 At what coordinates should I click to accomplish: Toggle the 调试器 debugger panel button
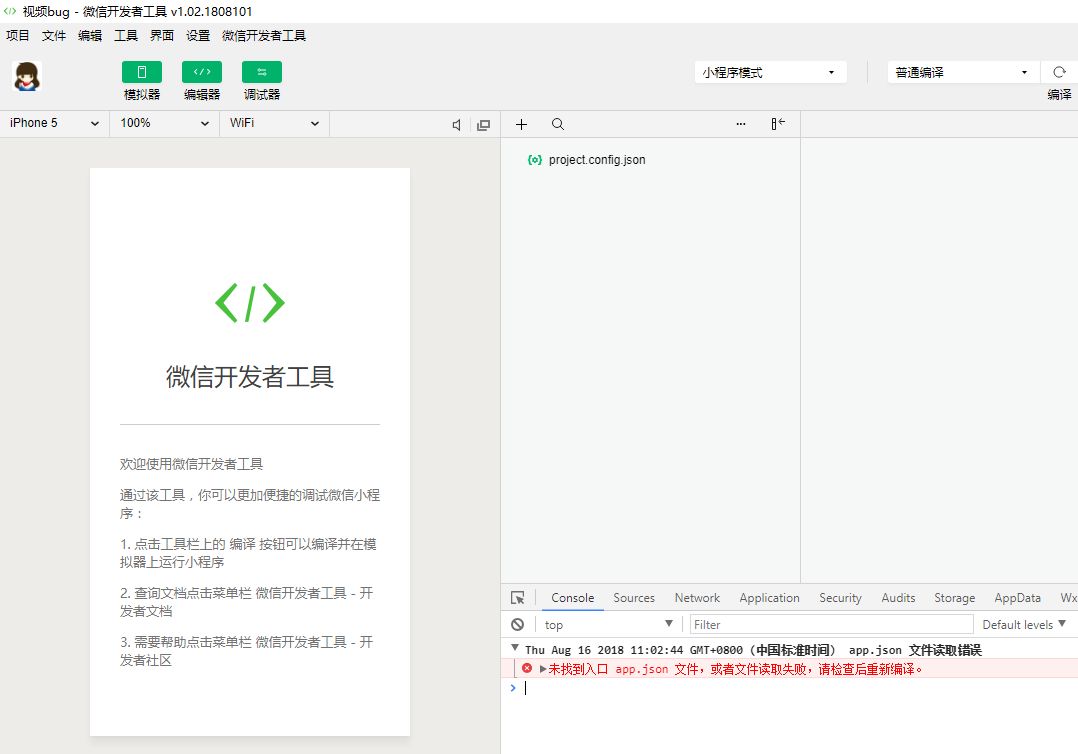click(x=261, y=72)
